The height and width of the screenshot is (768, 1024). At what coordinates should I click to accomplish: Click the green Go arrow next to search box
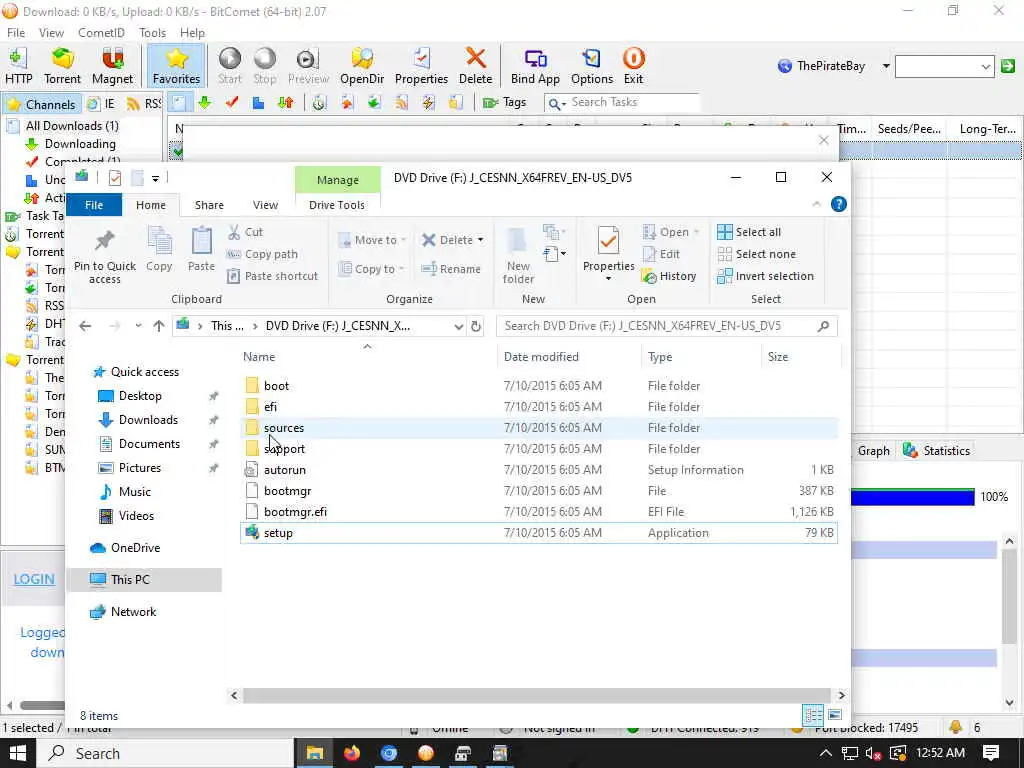pyautogui.click(x=1008, y=66)
